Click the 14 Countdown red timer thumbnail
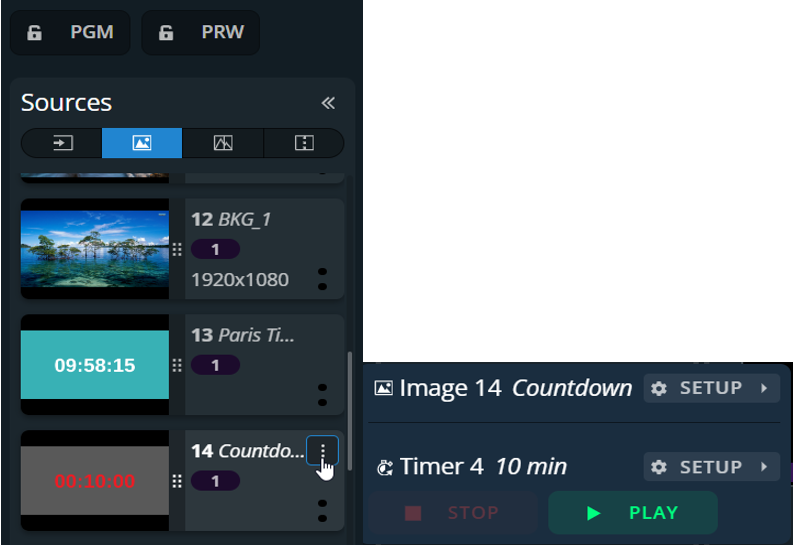The image size is (793, 545). tap(95, 480)
